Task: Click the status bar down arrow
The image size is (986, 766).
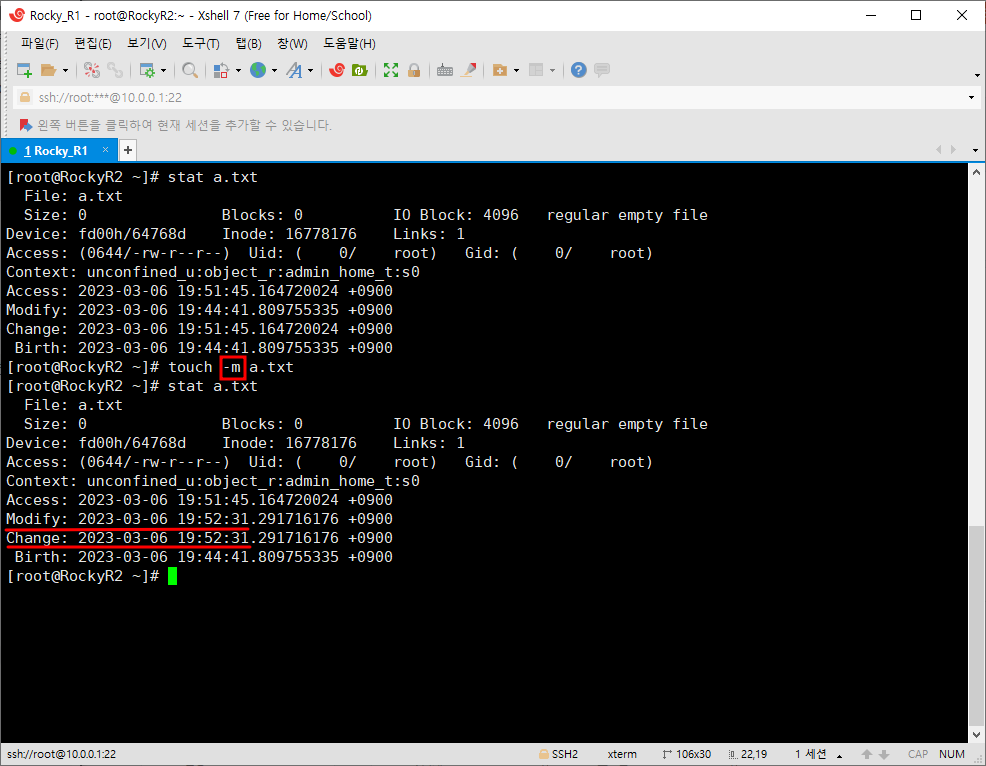Action: tap(884, 754)
